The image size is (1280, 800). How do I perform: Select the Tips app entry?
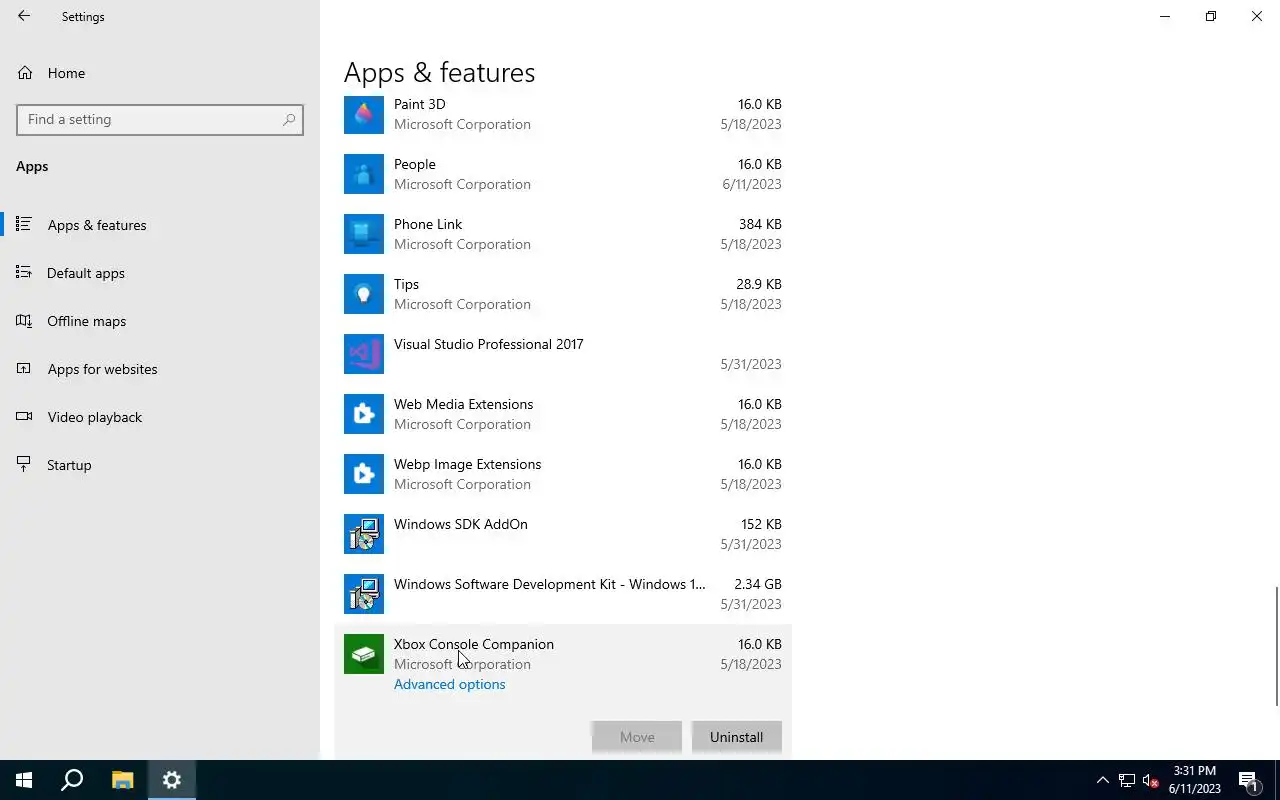tap(563, 294)
